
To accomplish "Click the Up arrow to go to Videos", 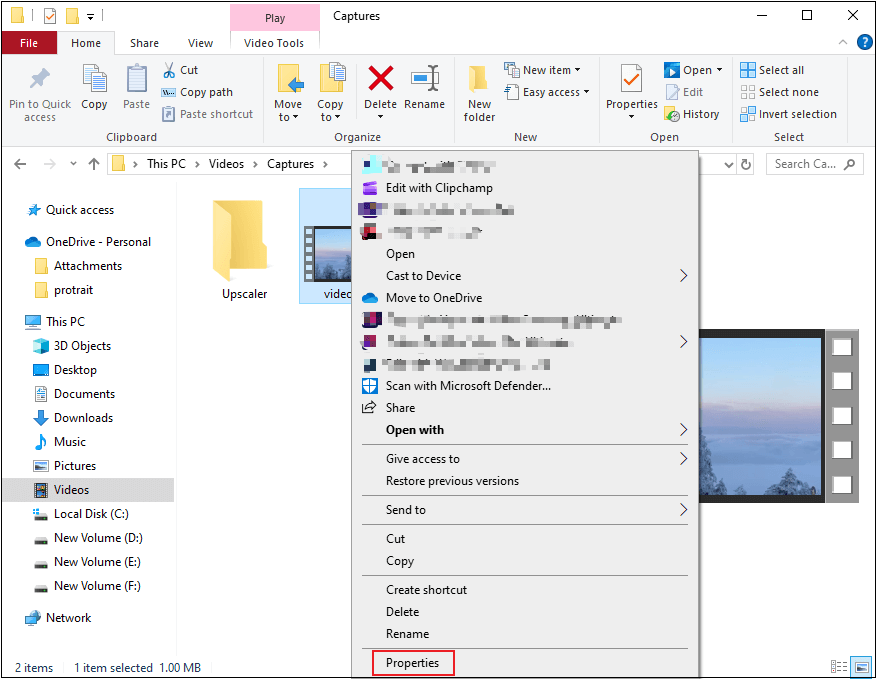I will (x=93, y=163).
